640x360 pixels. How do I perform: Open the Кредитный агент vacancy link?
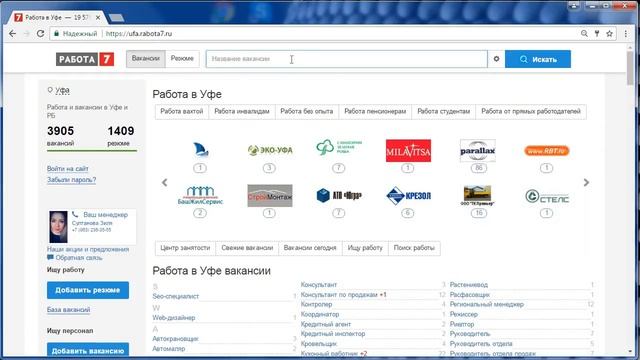pos(326,324)
